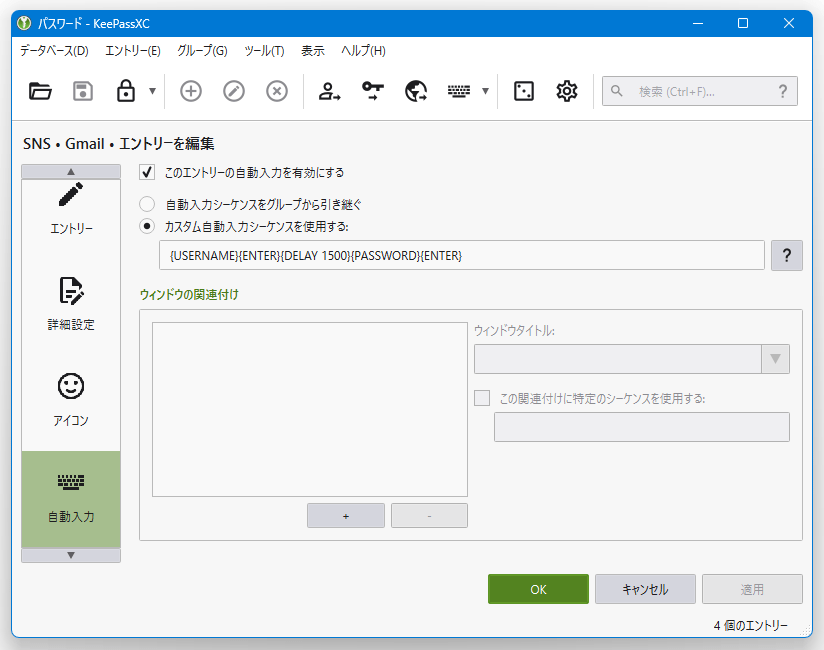
Task: Lock database with the padlock icon
Action: (x=126, y=91)
